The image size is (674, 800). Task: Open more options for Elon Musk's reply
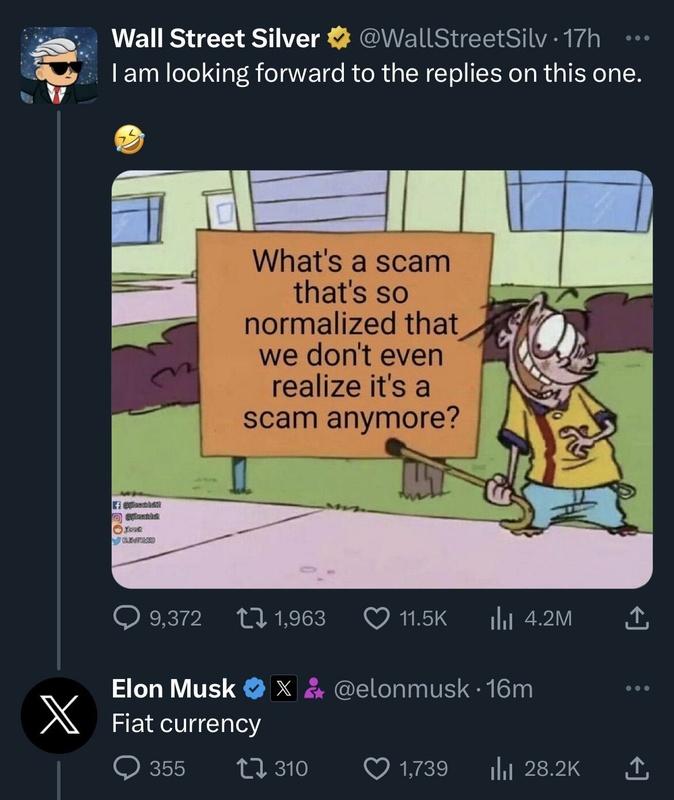[635, 689]
